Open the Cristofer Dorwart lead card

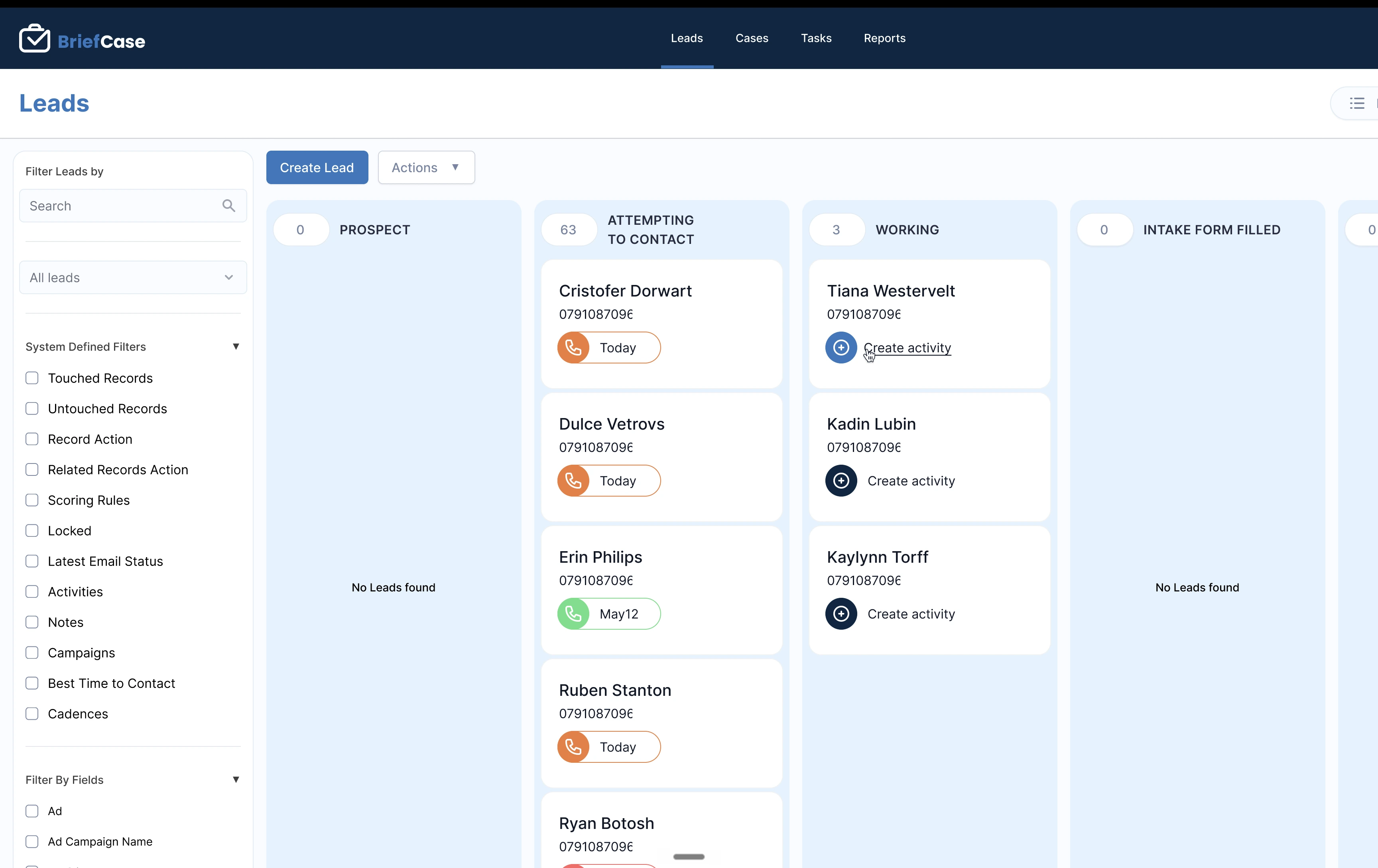tap(661, 324)
